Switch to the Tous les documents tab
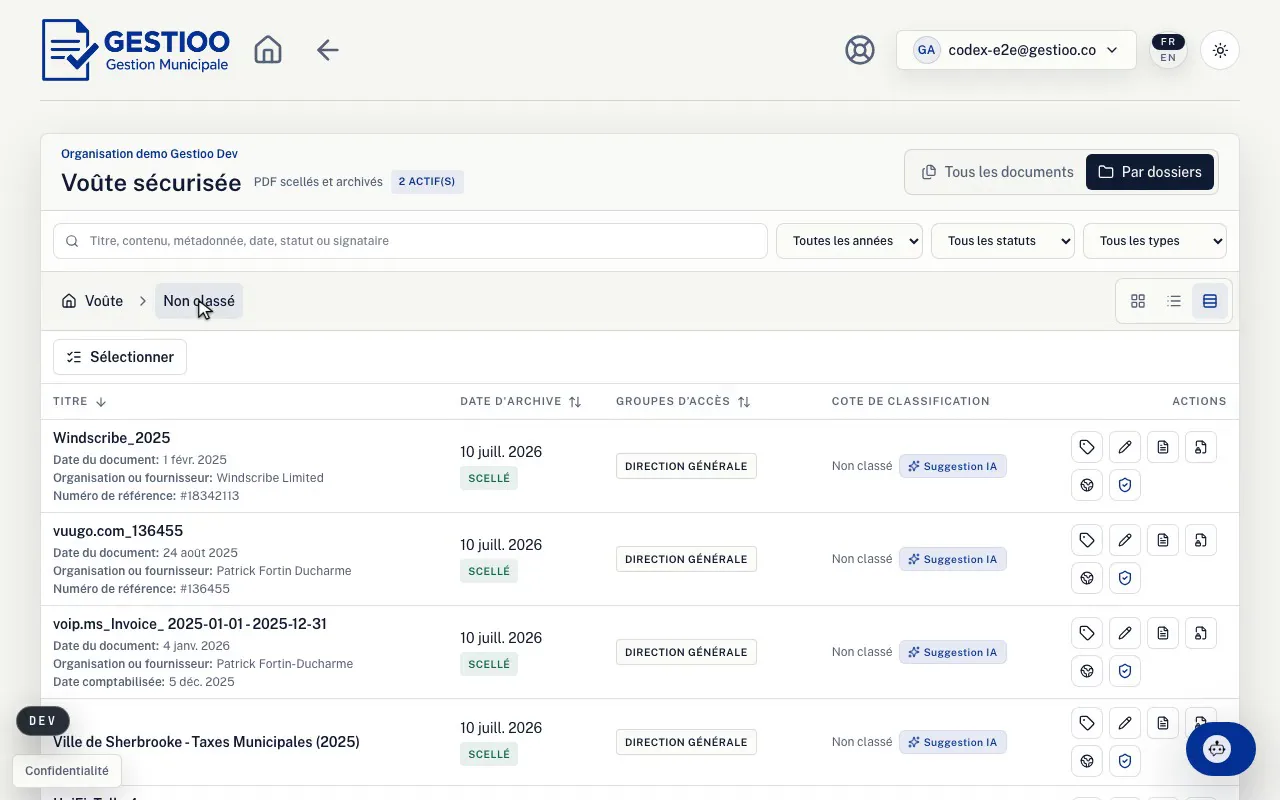This screenshot has width=1280, height=800. pyautogui.click(x=997, y=172)
